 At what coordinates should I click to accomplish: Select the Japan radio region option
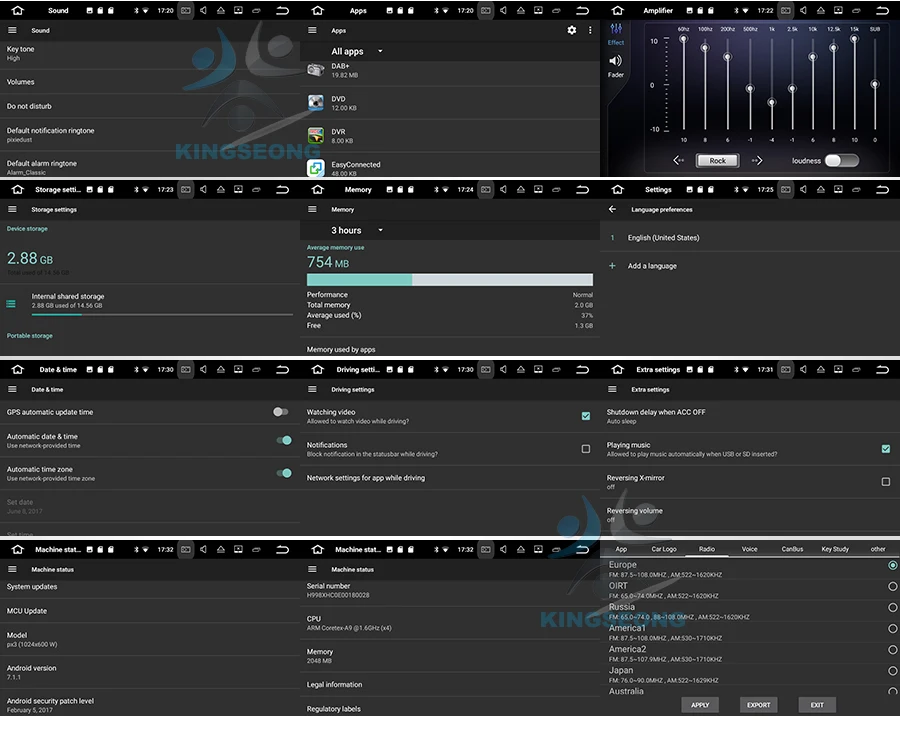click(893, 670)
